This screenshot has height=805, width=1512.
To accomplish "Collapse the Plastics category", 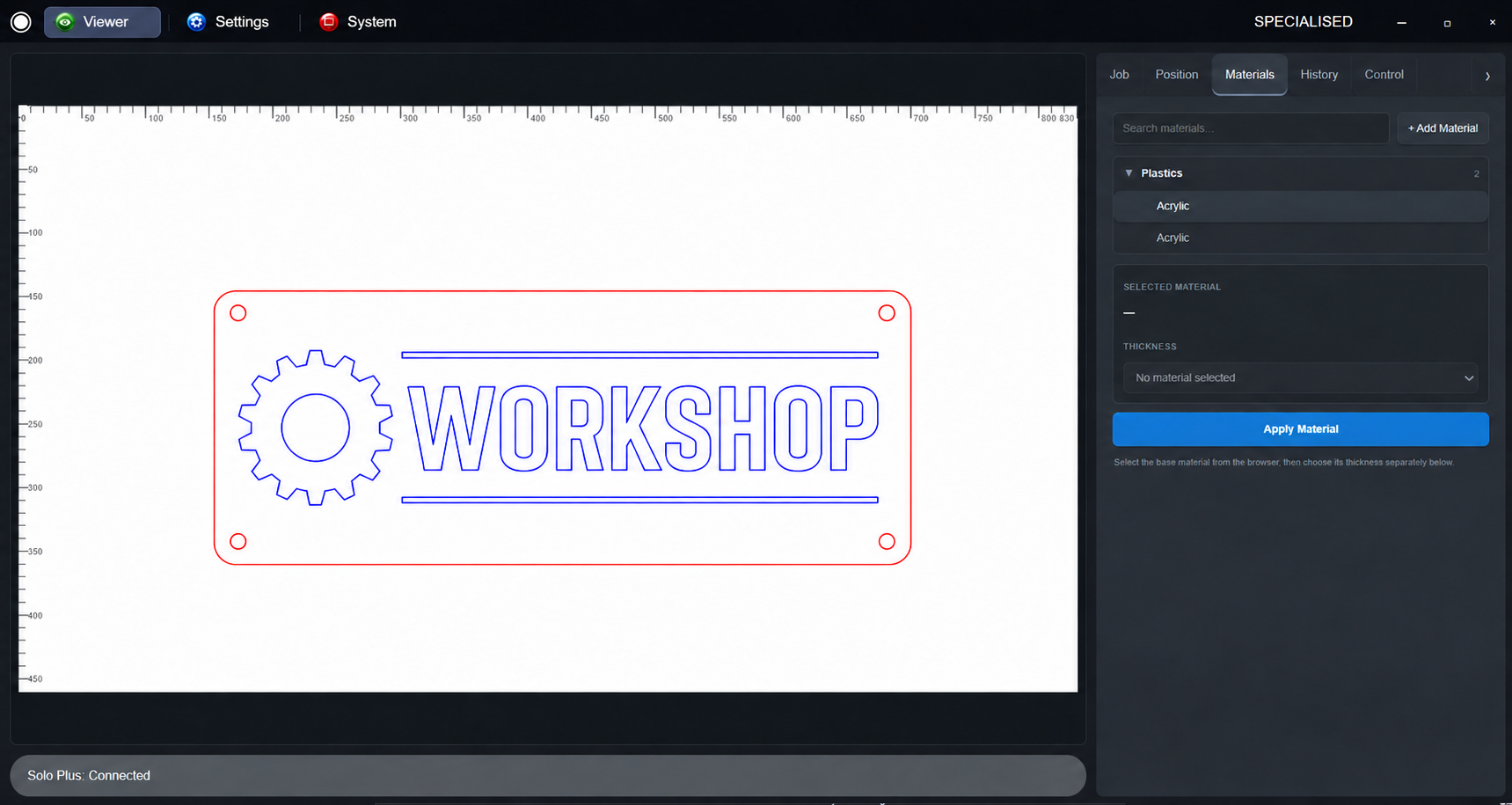I will click(x=1129, y=173).
